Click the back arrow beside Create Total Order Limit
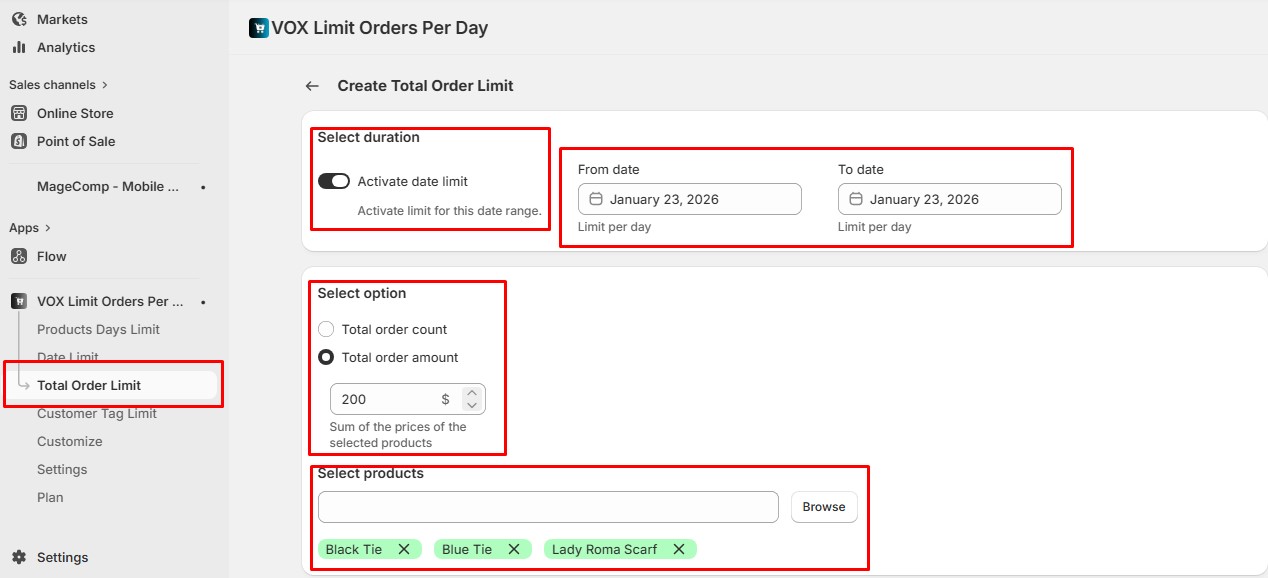1268x578 pixels. (x=312, y=86)
